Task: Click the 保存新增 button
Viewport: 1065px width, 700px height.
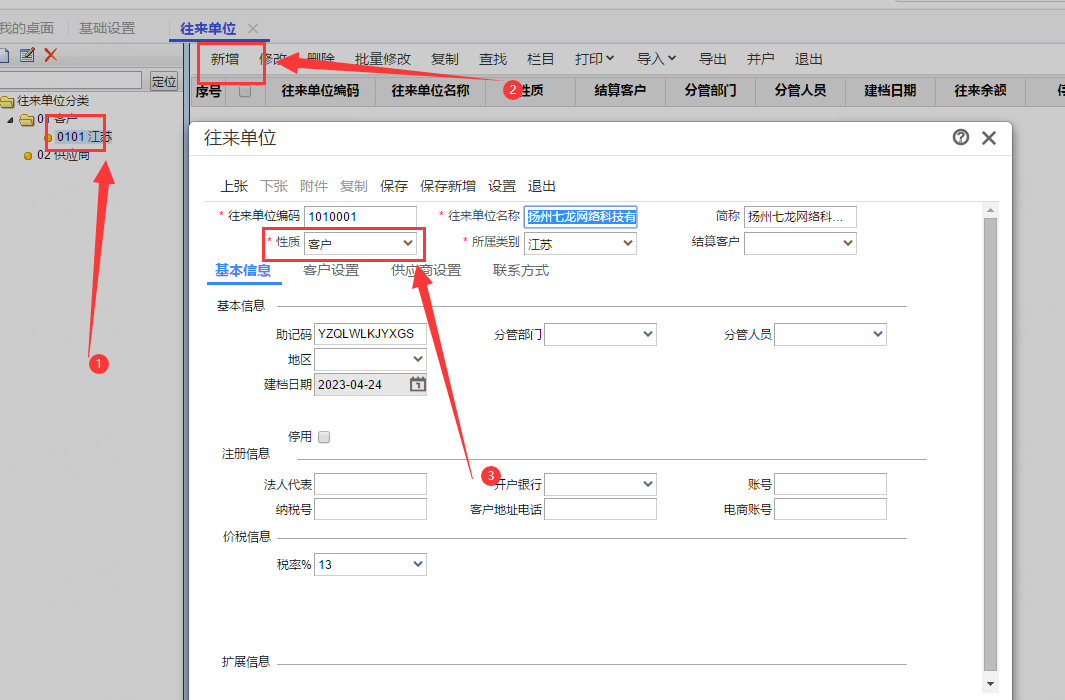Action: click(448, 186)
